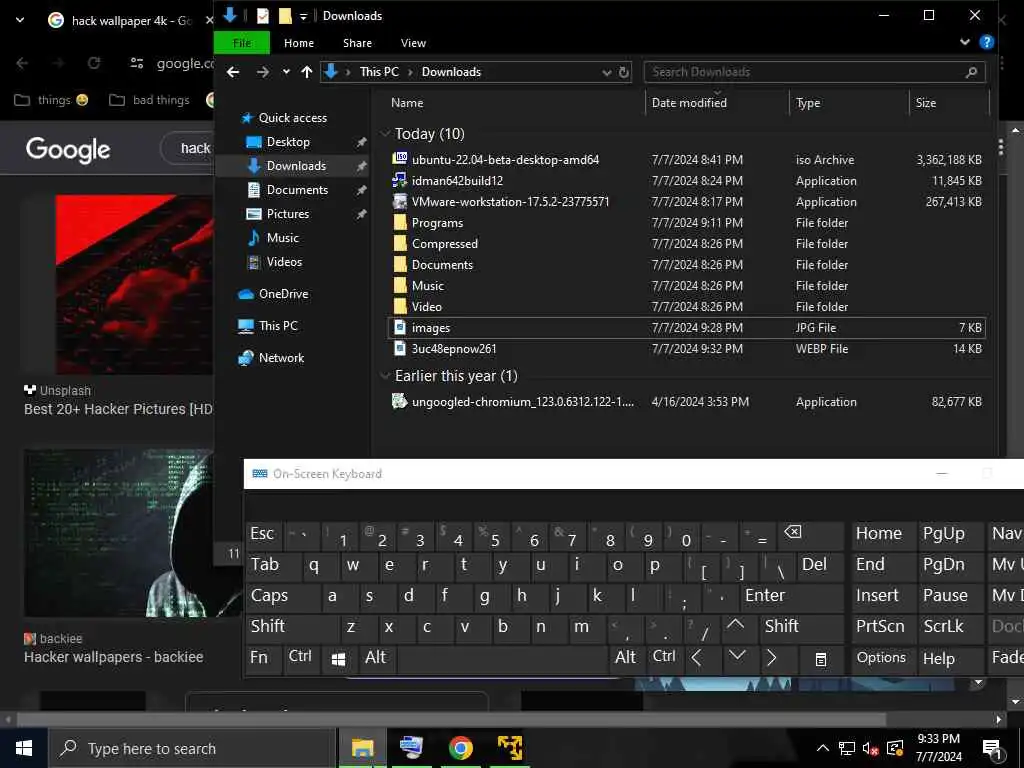Open the View ribbon tab
Viewport: 1024px width, 768px height.
413,42
